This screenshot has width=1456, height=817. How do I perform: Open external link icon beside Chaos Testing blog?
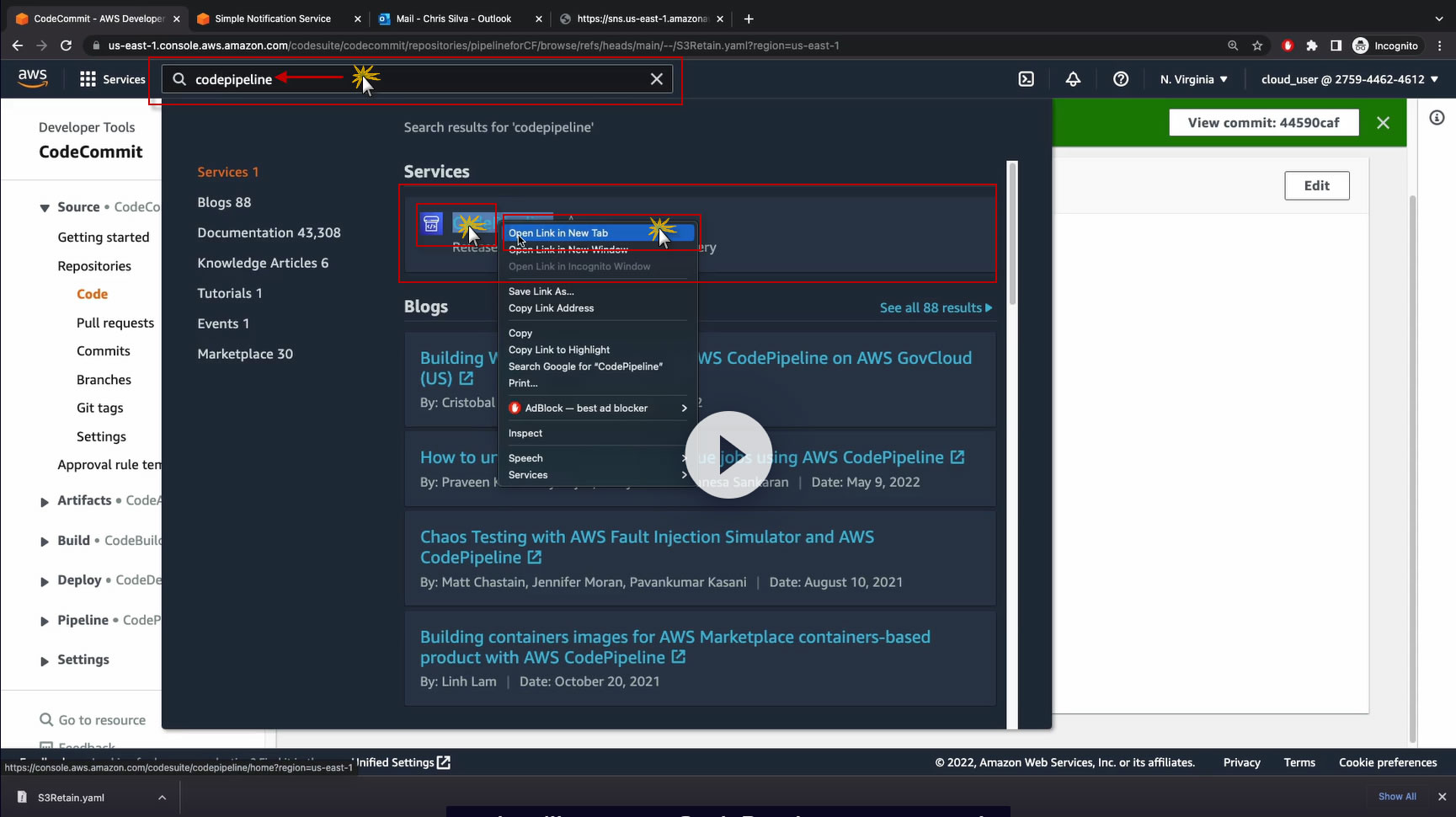tap(535, 558)
